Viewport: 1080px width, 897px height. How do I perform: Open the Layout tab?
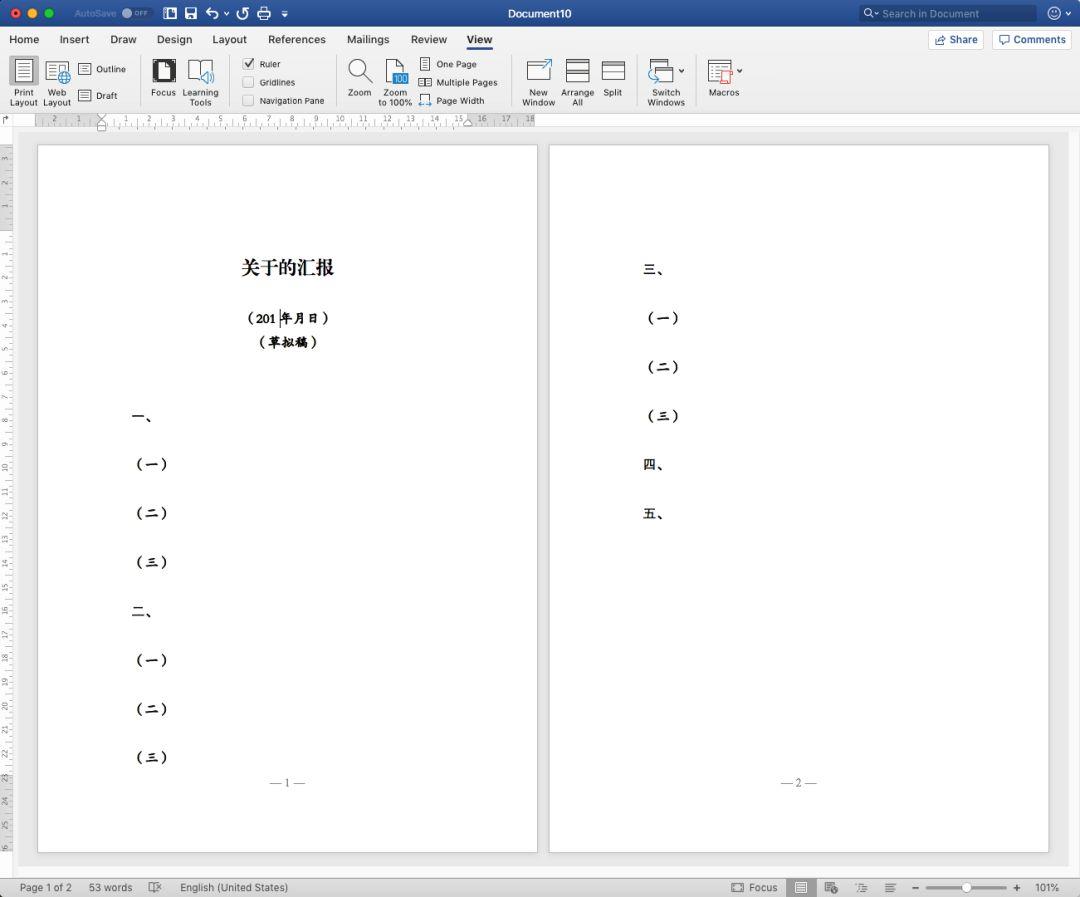pyautogui.click(x=229, y=39)
